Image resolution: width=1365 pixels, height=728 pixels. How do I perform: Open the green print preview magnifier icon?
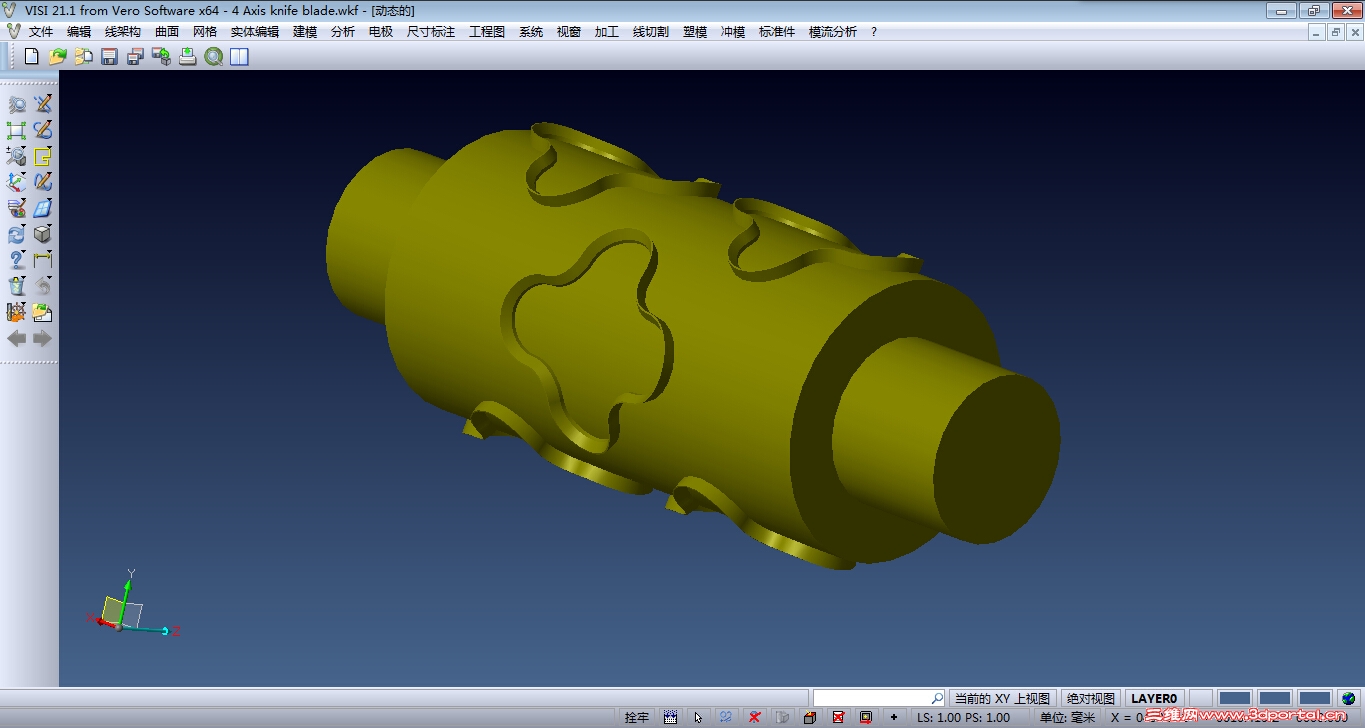[x=213, y=57]
